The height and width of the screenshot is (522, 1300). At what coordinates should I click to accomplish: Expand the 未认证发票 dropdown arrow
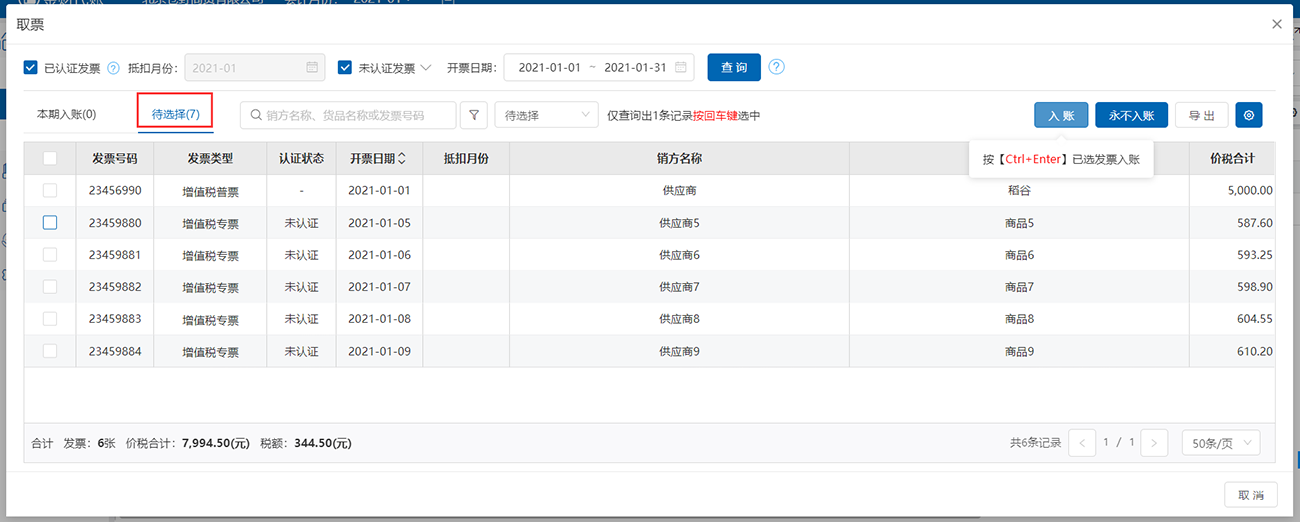(426, 68)
